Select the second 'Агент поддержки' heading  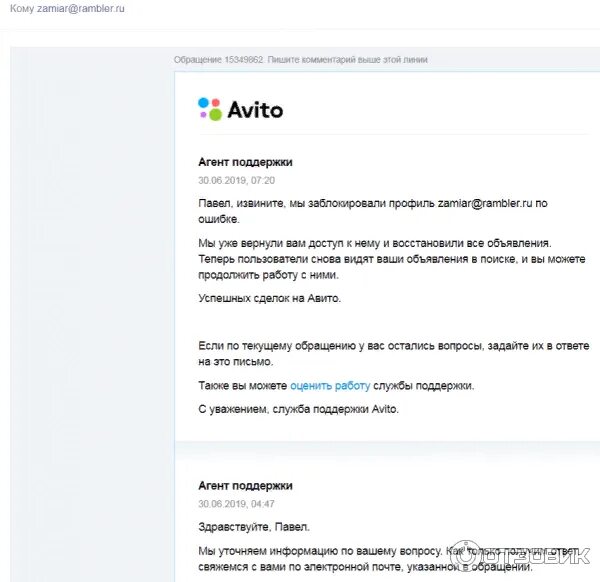245,486
